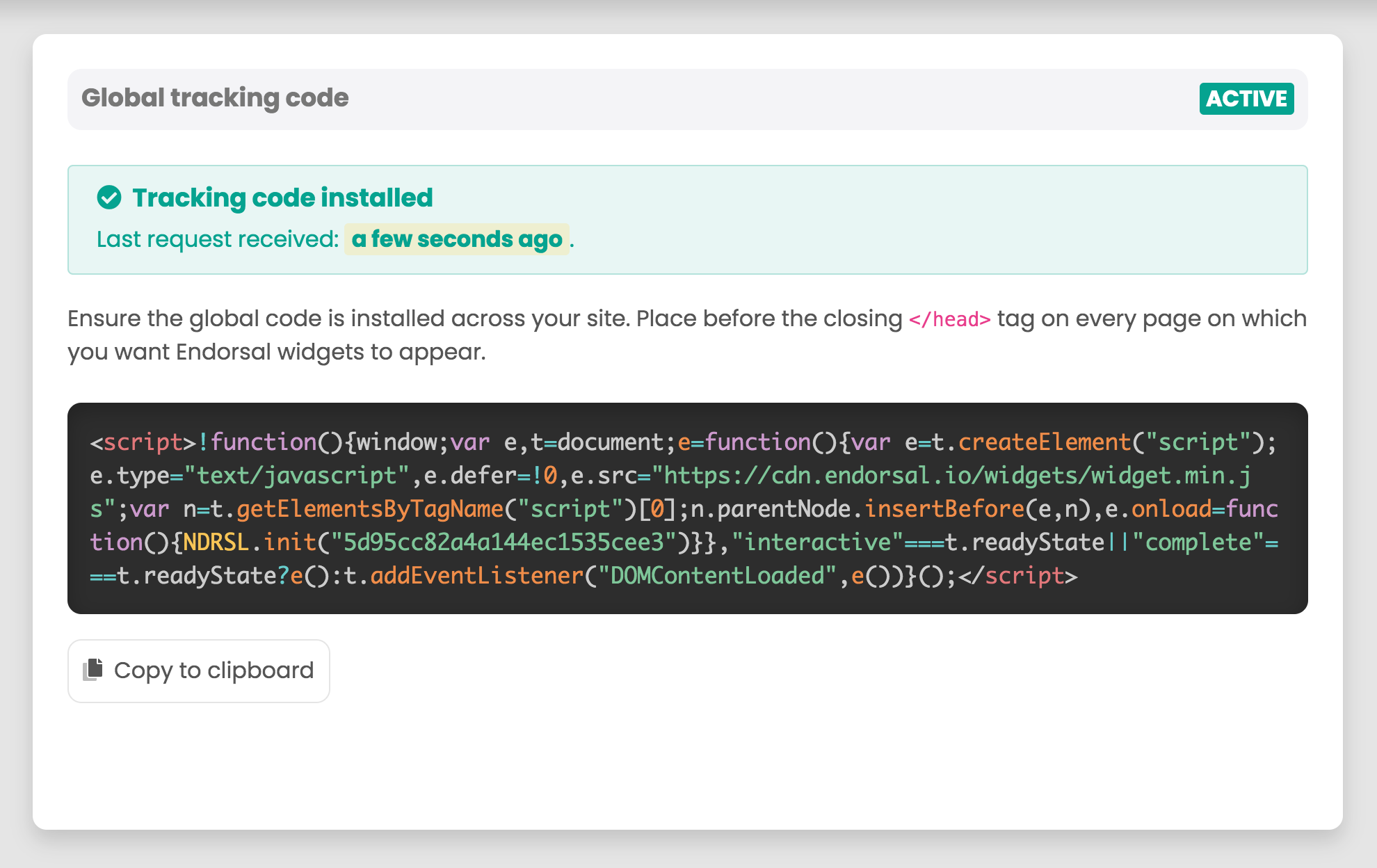1377x868 pixels.
Task: Click the dark code snippet block
Action: [x=687, y=508]
